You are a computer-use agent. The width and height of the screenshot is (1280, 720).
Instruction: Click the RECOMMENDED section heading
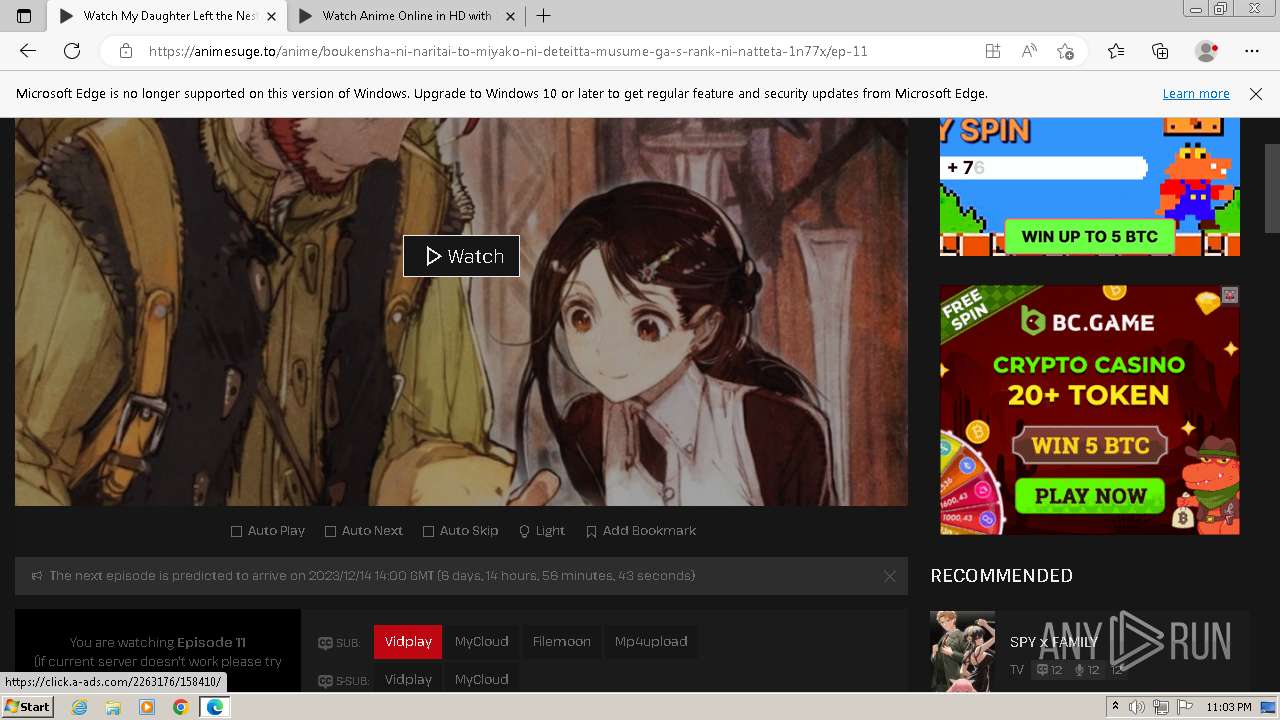point(1001,576)
